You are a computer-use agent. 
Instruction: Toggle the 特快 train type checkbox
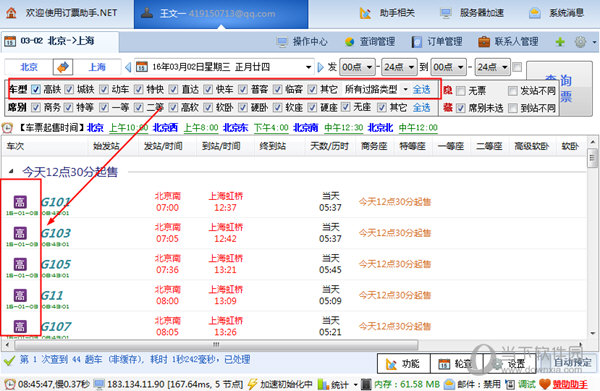139,90
